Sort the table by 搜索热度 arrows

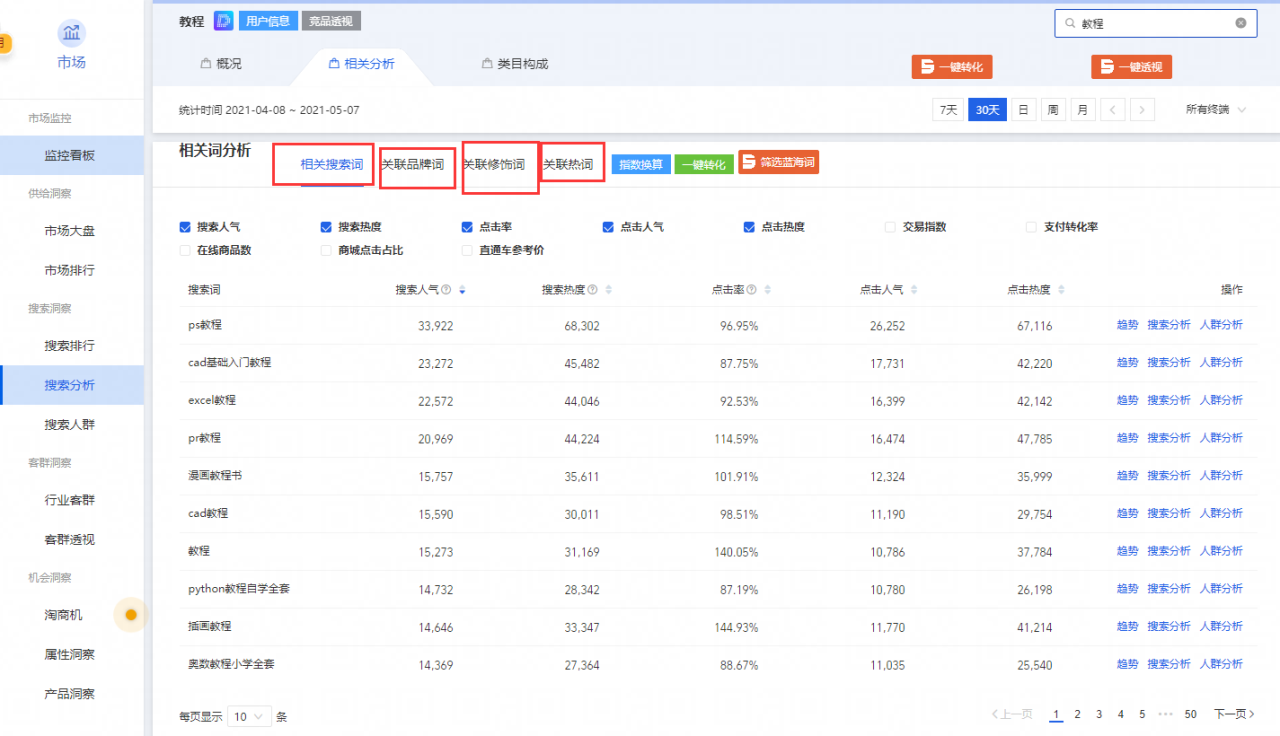coord(609,290)
